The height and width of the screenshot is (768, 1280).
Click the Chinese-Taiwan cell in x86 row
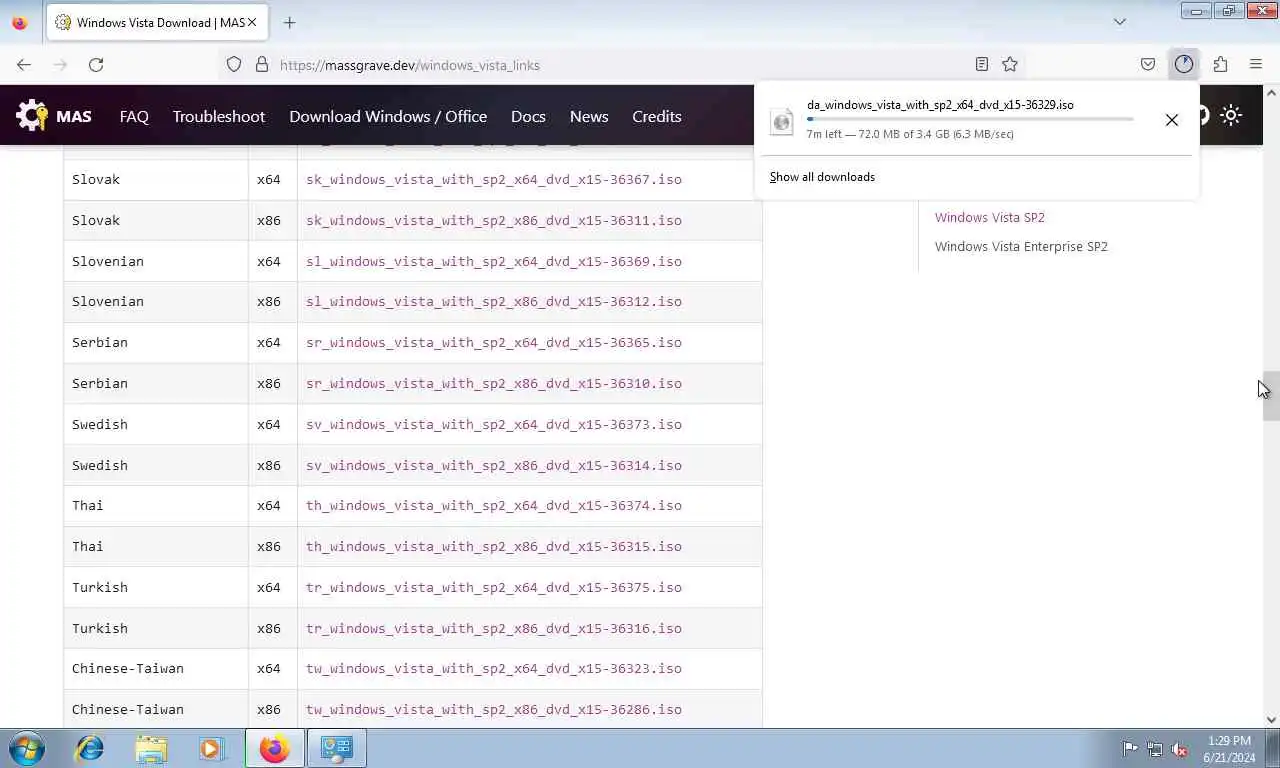click(156, 709)
